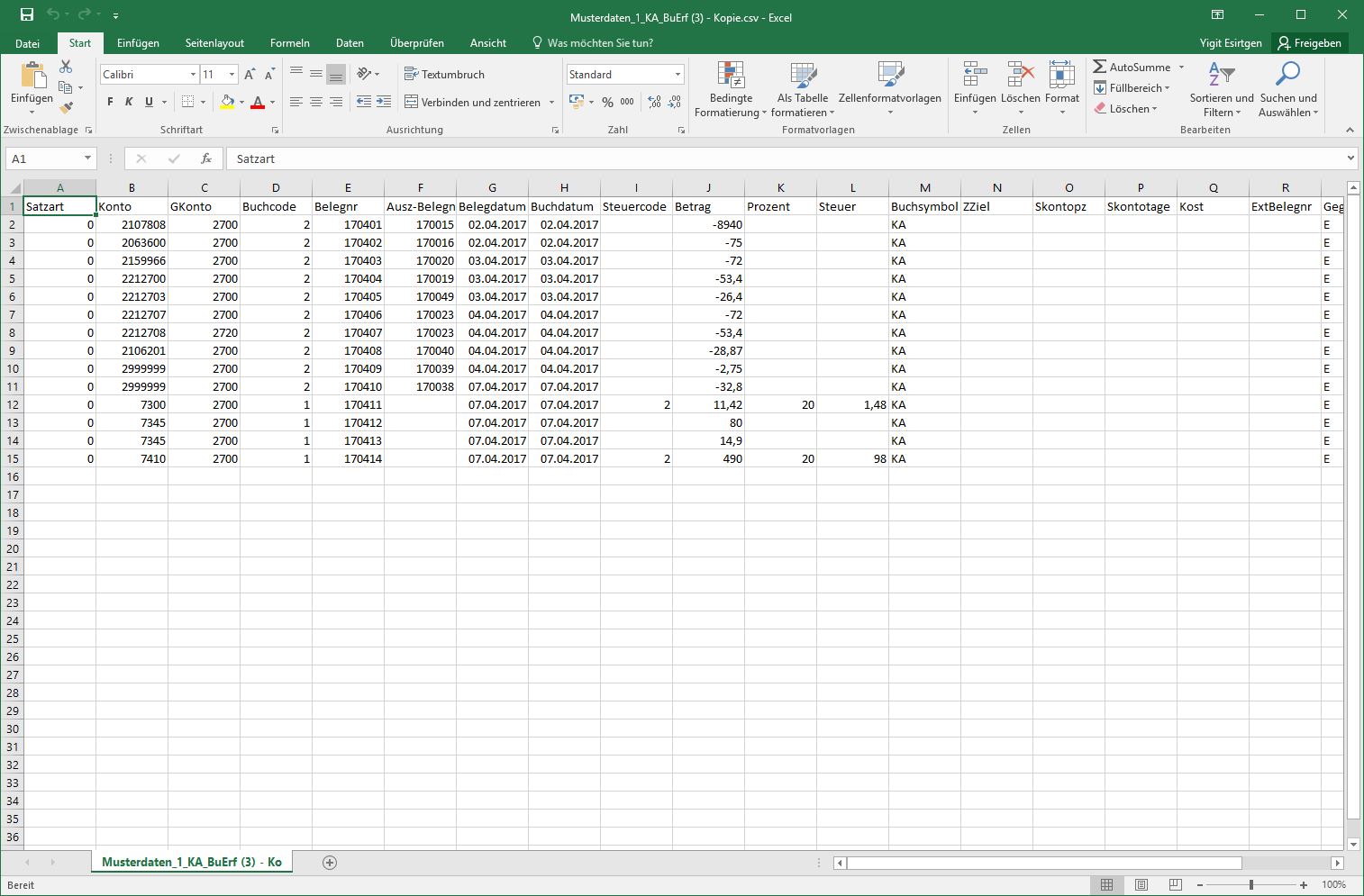The width and height of the screenshot is (1364, 896).
Task: Click the percent style icon
Action: point(607,102)
